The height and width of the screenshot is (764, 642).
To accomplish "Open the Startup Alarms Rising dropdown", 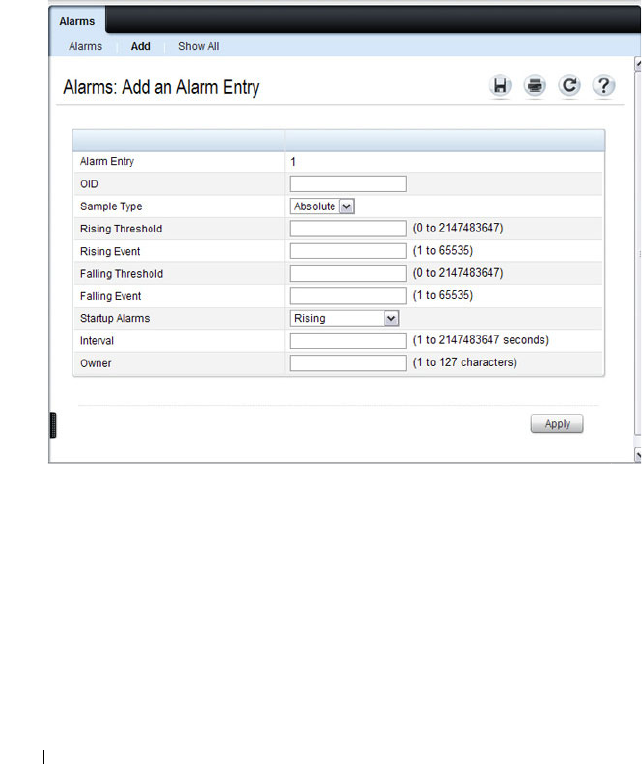I will pos(344,318).
